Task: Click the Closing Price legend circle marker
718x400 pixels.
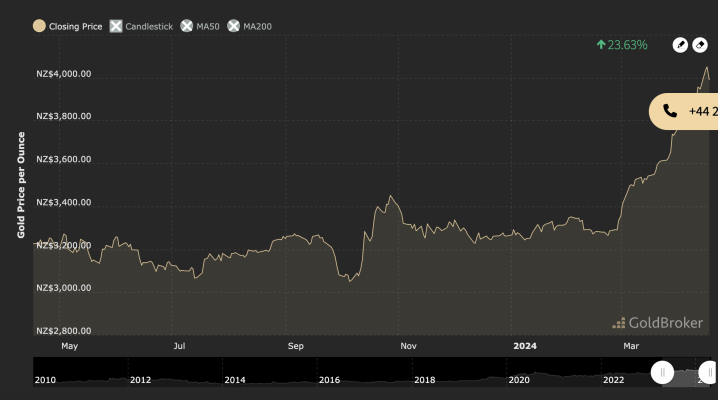Action: (39, 25)
